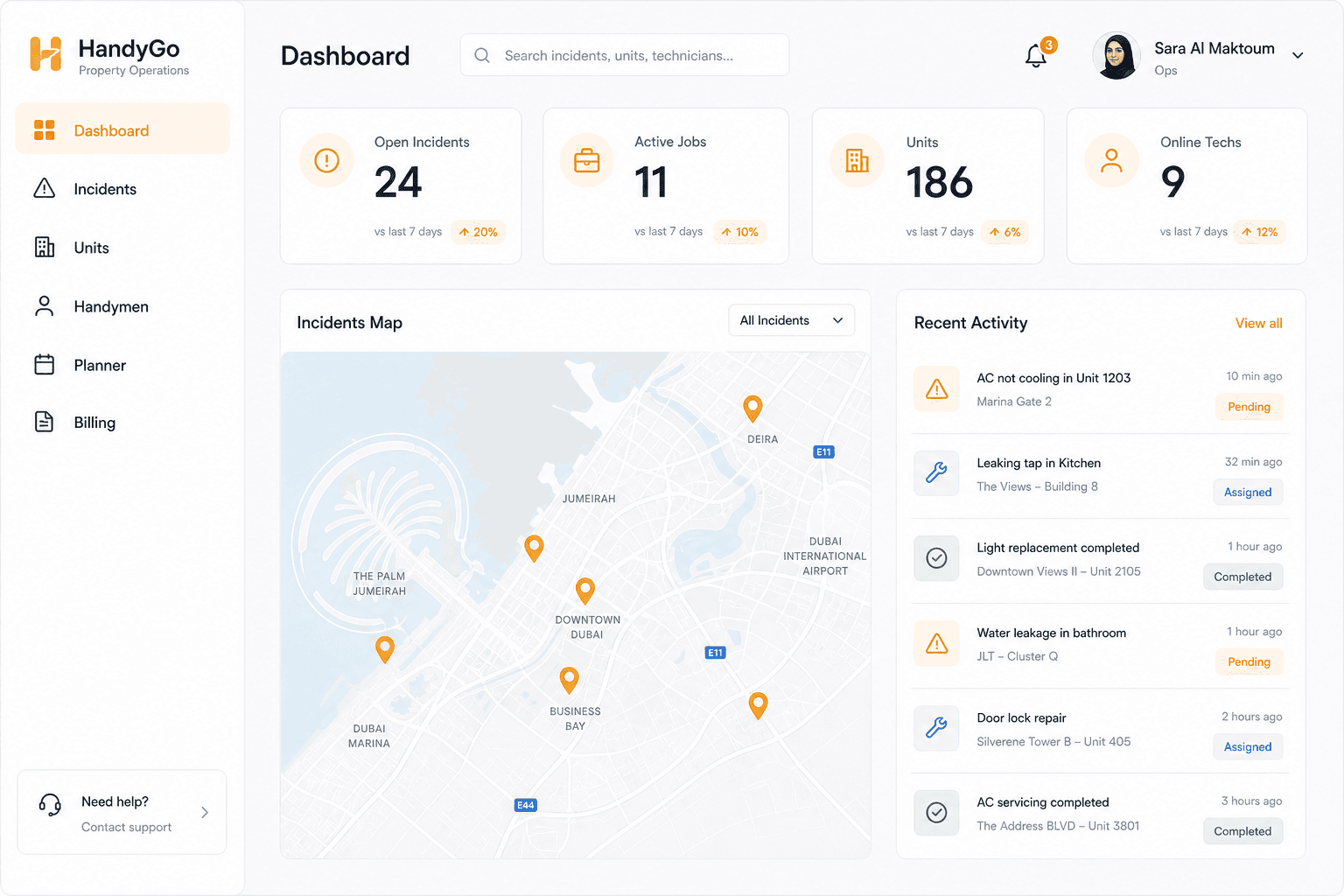This screenshot has height=896, width=1344.
Task: Click the Business Bay map pin
Action: [570, 681]
